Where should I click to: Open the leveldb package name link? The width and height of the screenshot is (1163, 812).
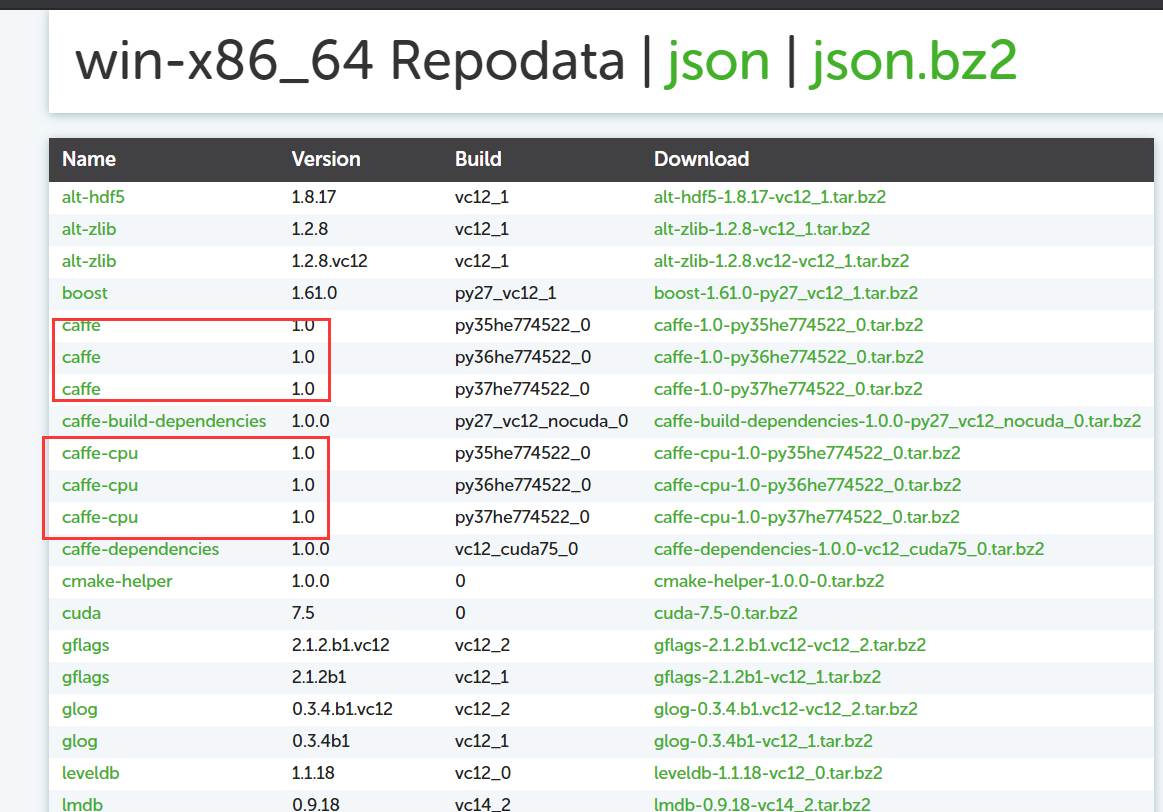click(x=90, y=773)
